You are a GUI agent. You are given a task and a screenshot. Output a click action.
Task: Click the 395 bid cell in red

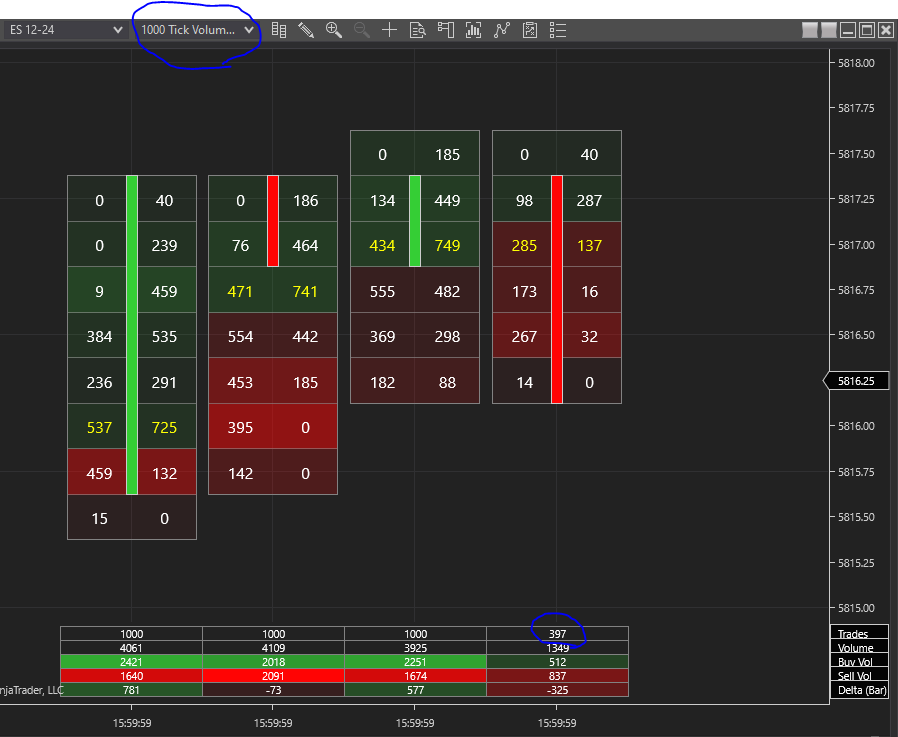tap(240, 427)
